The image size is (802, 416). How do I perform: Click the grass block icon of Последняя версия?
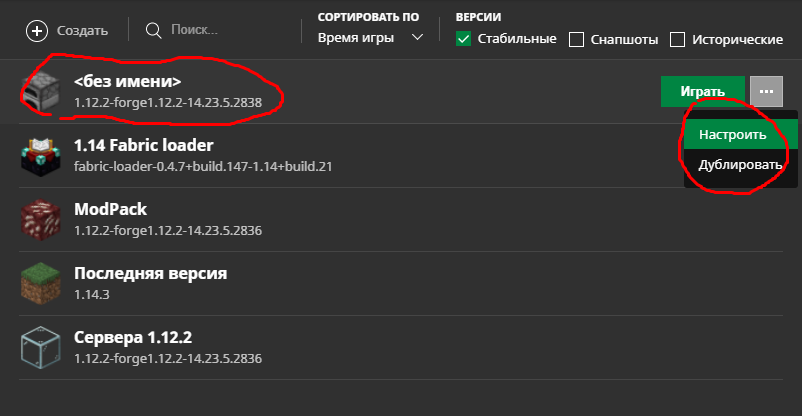pyautogui.click(x=41, y=283)
